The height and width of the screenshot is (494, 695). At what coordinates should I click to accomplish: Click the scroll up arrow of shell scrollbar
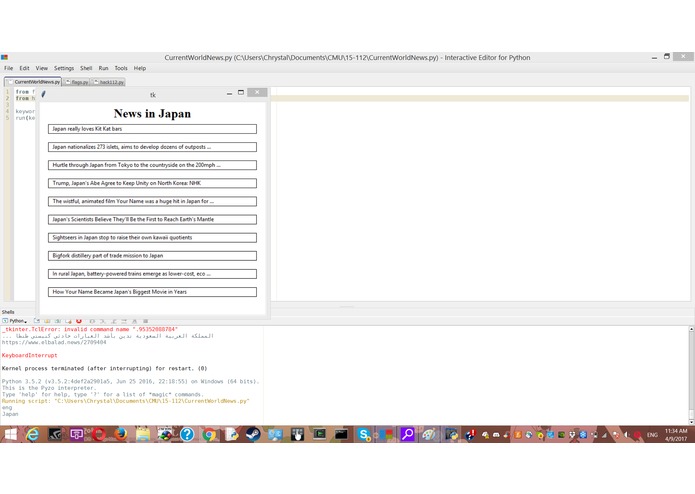[x=691, y=329]
